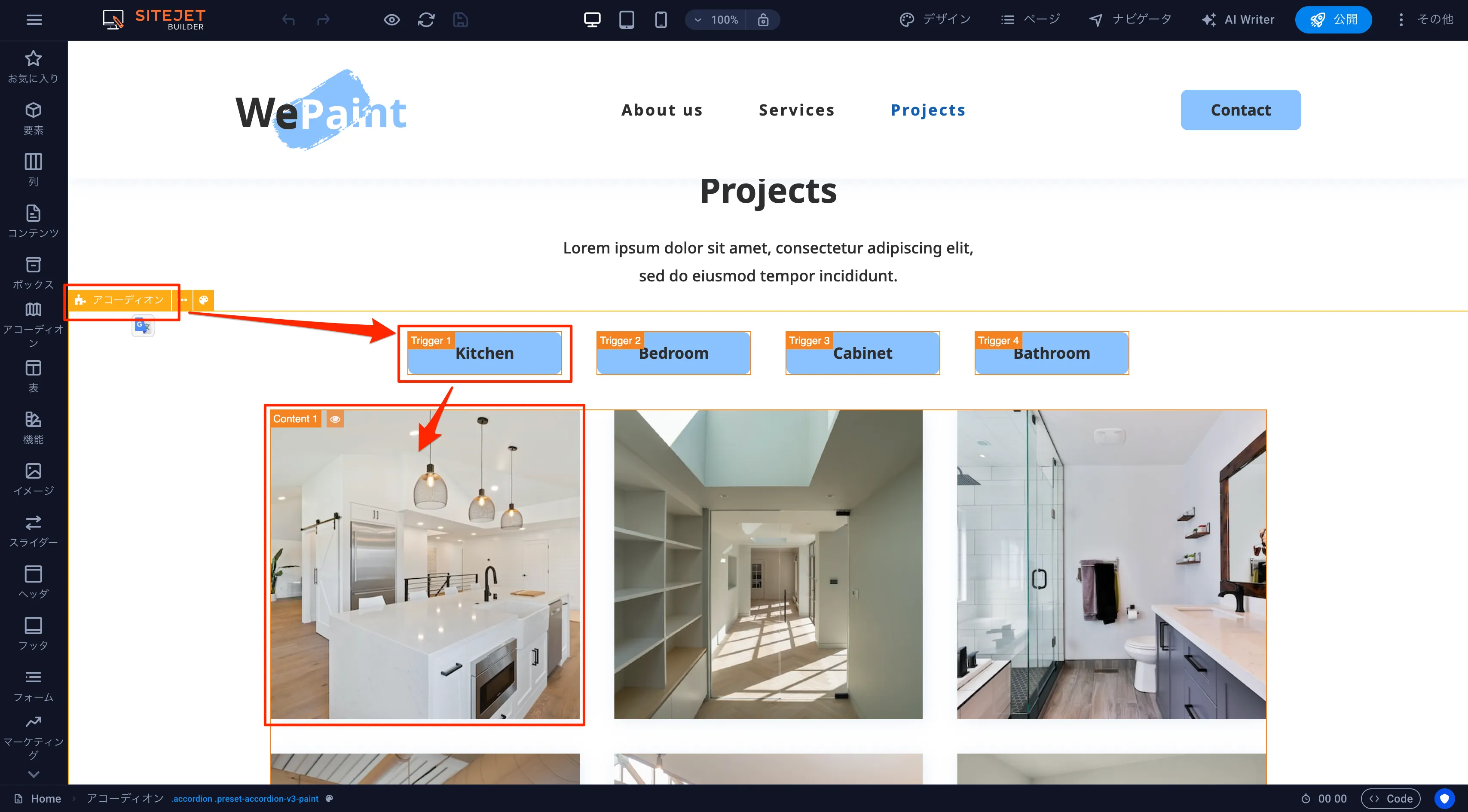Click the 公開 publish button
Screen dimensions: 1468x812
pos(1333,20)
